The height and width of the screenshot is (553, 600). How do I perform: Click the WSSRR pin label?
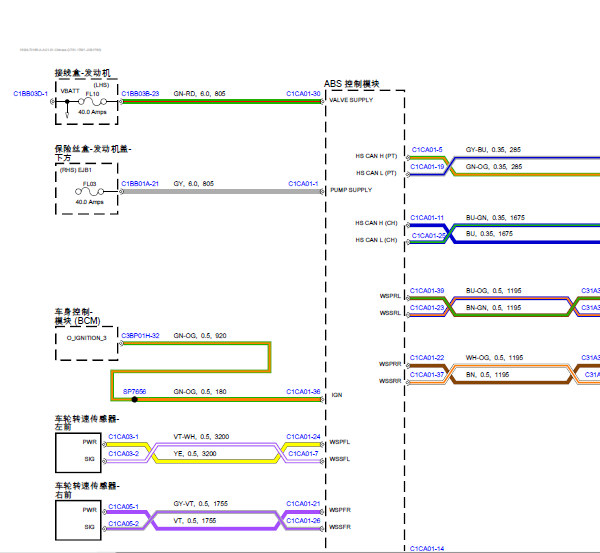390,381
